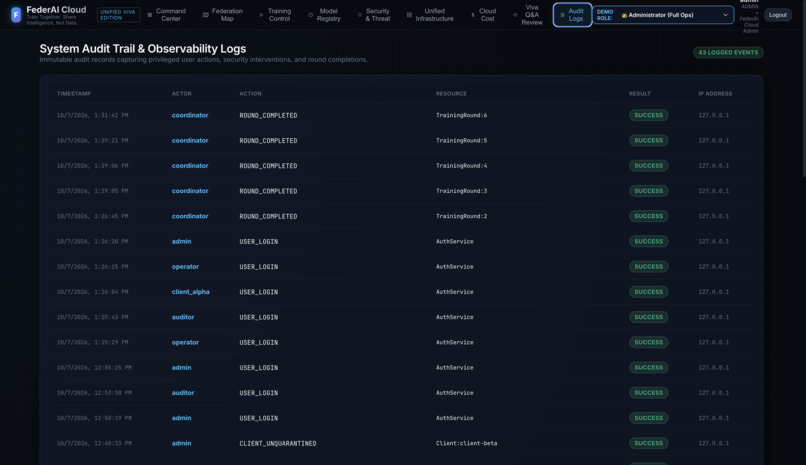Click the FederAI Cloud logo icon

point(16,15)
